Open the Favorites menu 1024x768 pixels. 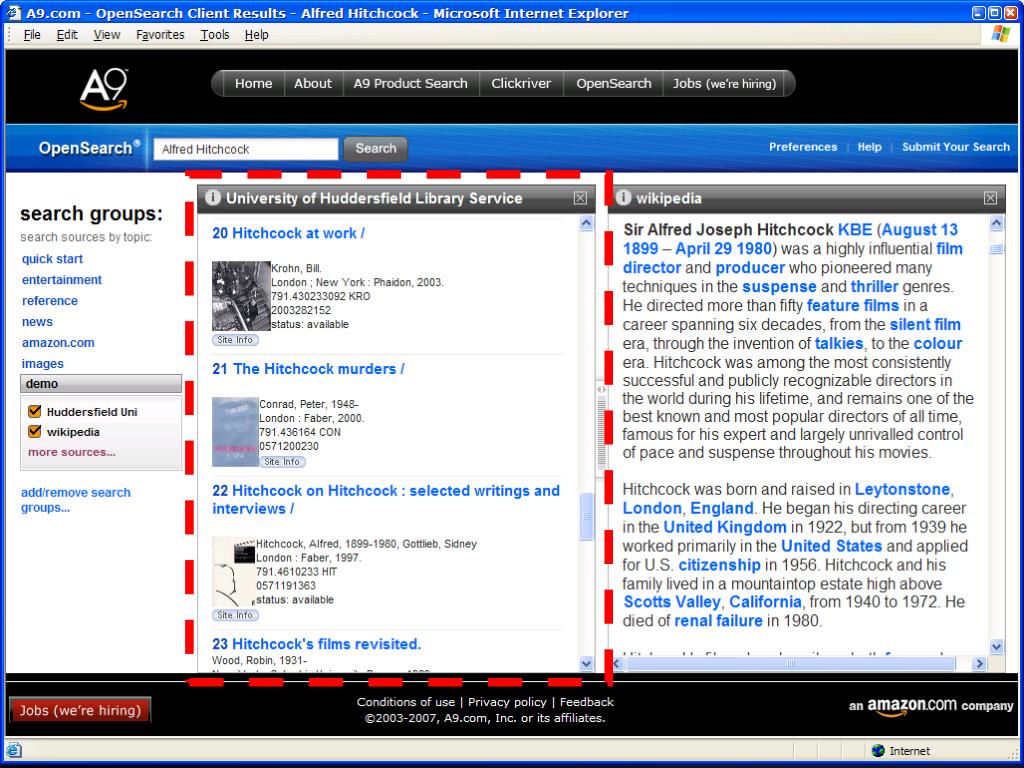point(160,35)
